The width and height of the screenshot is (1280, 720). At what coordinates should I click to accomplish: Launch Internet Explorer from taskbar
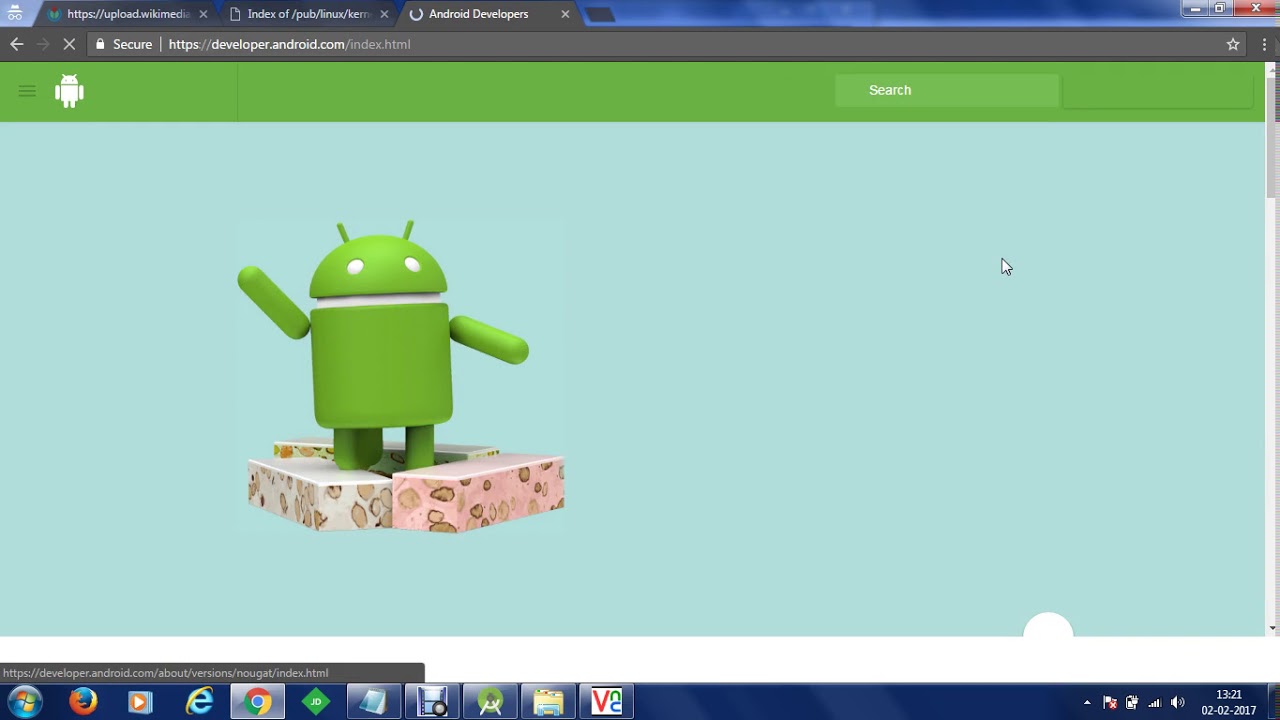(x=199, y=702)
